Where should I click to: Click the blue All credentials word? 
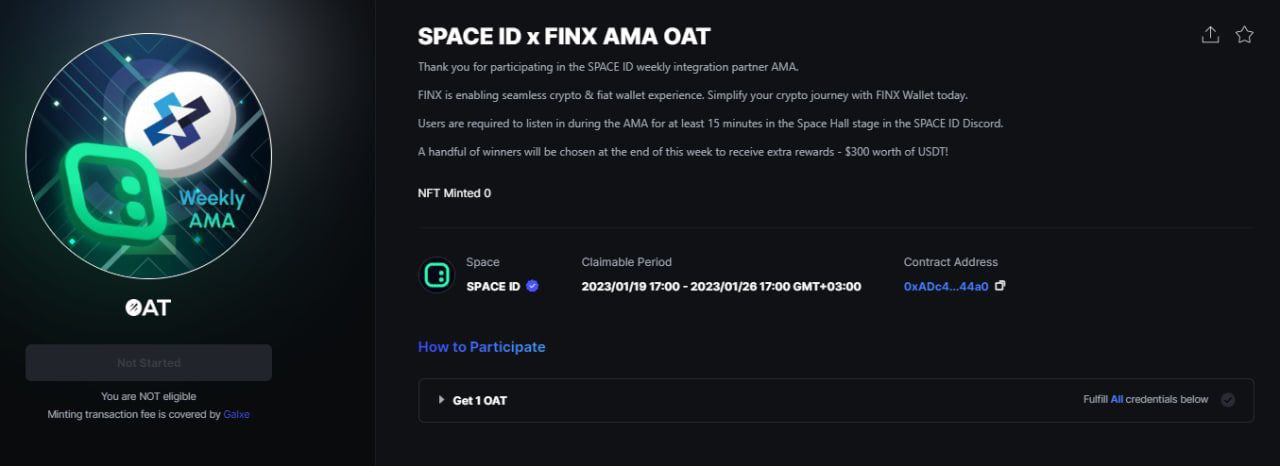point(1117,400)
